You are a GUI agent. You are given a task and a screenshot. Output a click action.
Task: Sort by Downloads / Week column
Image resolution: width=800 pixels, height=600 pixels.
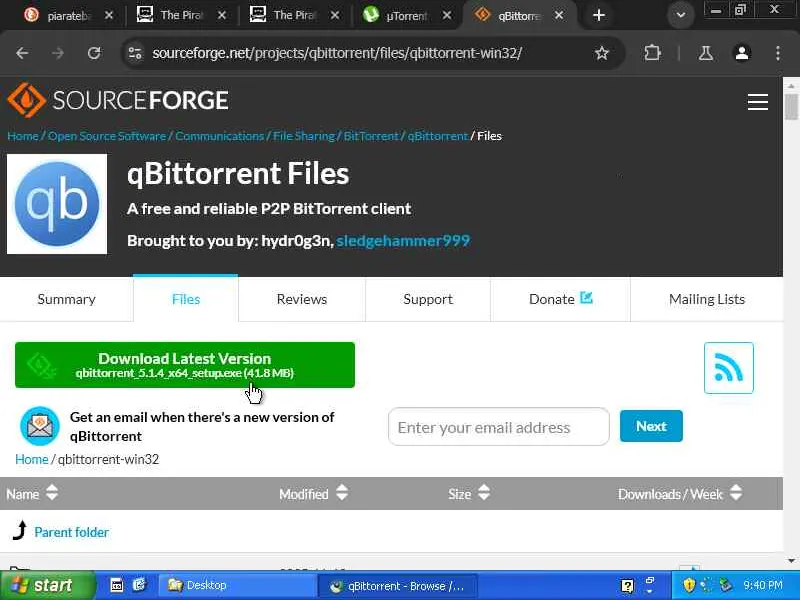(680, 493)
